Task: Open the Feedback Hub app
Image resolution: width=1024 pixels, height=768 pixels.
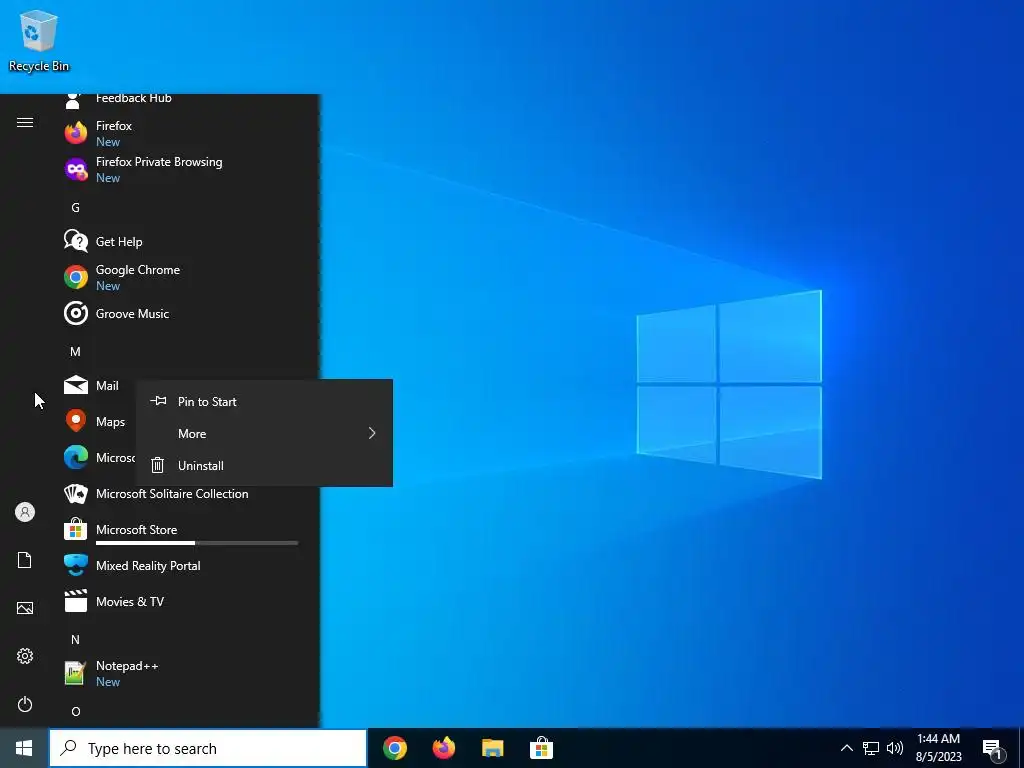Action: [182, 99]
